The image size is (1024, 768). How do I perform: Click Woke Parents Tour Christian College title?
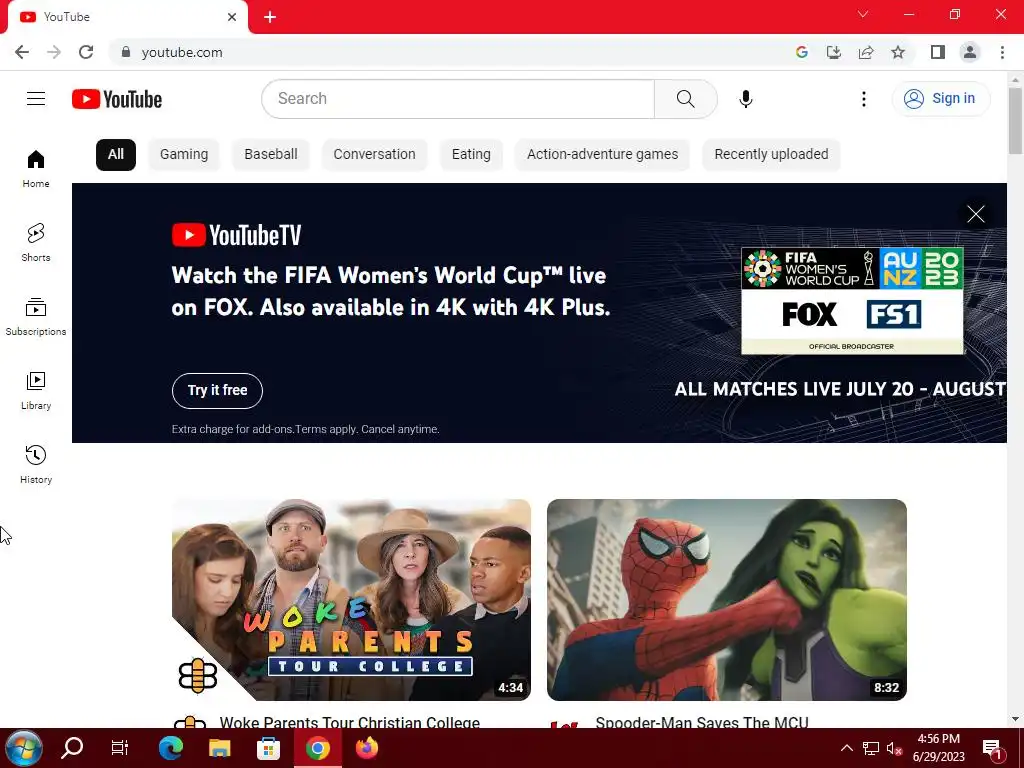click(x=349, y=722)
